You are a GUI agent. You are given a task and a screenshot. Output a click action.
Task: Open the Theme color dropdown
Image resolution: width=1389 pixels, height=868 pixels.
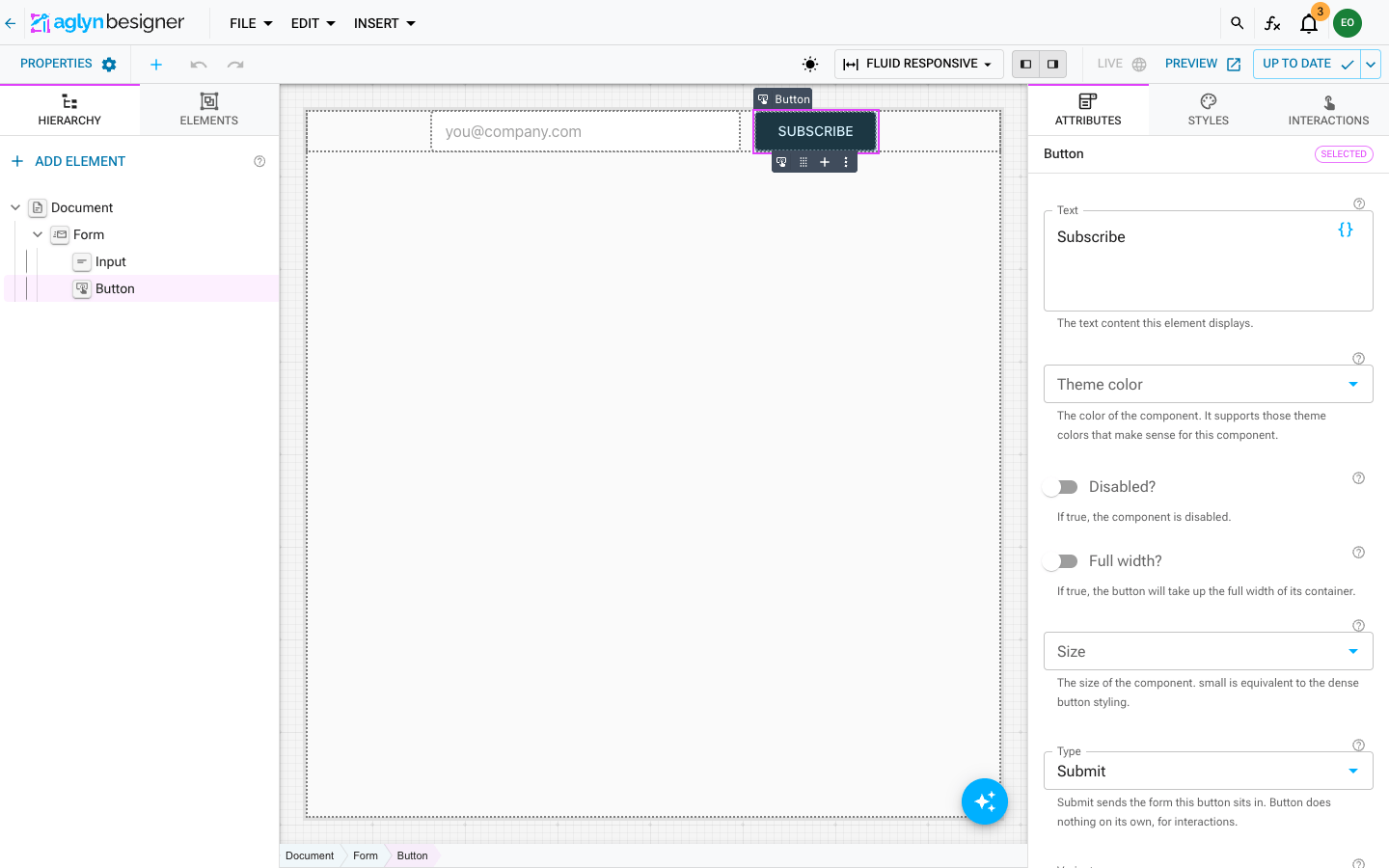click(x=1208, y=384)
